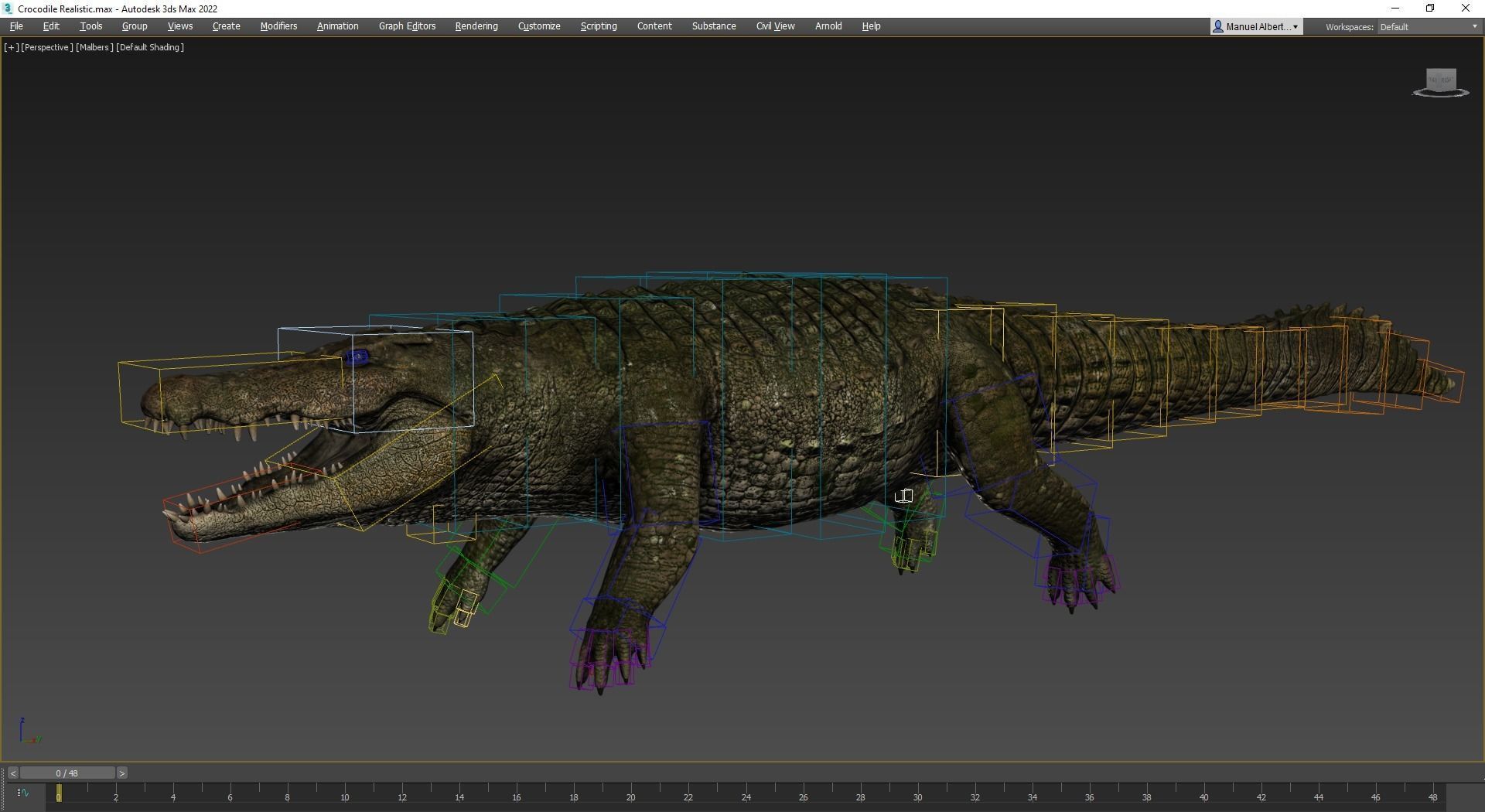This screenshot has height=812, width=1485.
Task: Click the viewport [+] general menu label
Action: pos(11,47)
